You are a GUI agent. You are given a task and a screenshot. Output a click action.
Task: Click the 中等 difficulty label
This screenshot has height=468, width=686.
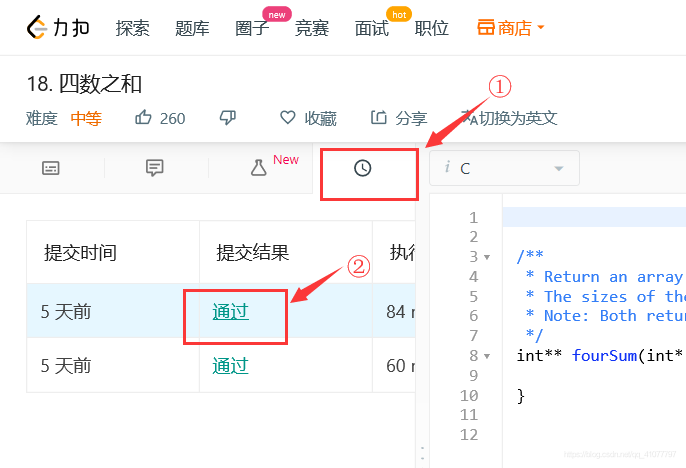(x=86, y=118)
